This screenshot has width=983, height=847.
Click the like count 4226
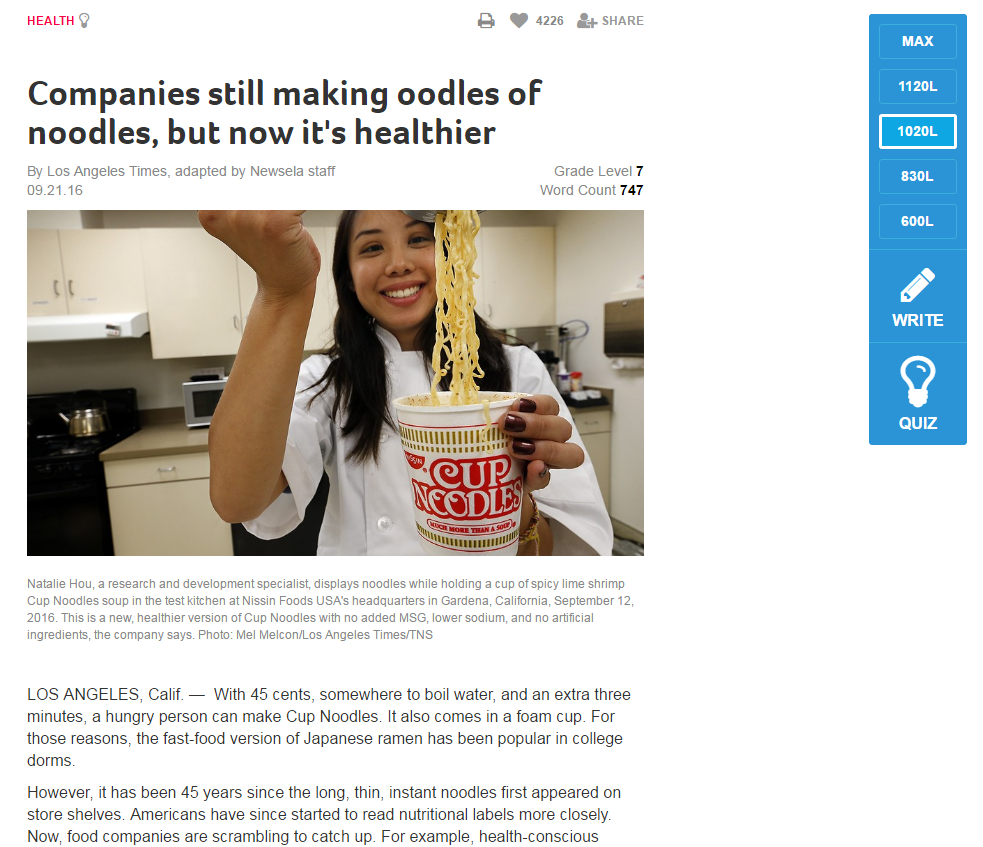549,21
